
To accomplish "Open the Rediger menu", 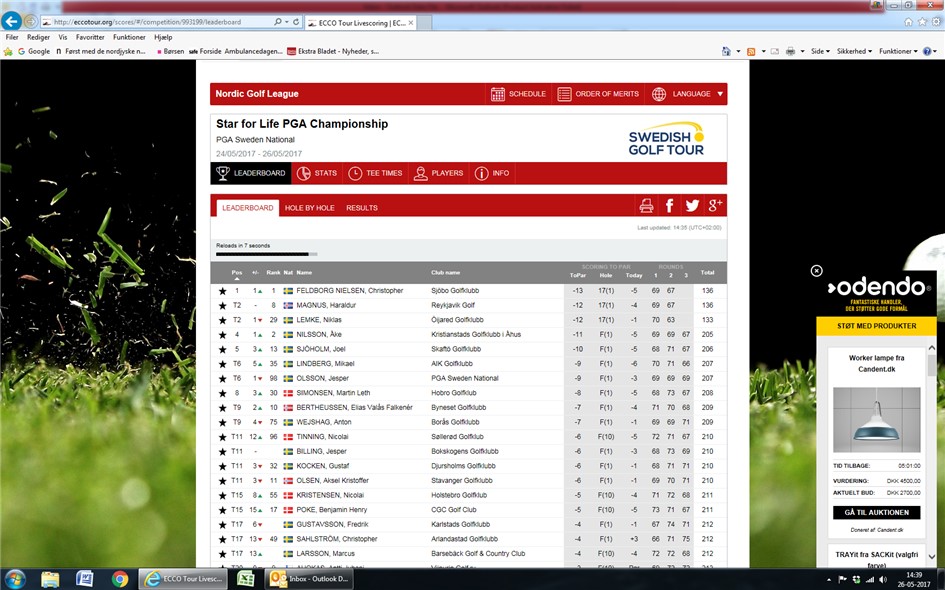I will coord(38,37).
